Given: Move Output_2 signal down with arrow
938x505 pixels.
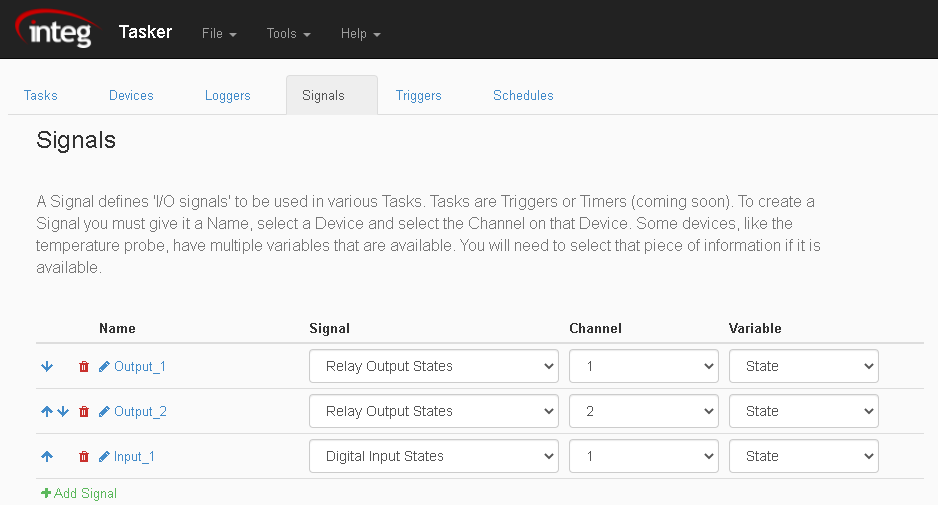Looking at the screenshot, I should [x=63, y=411].
